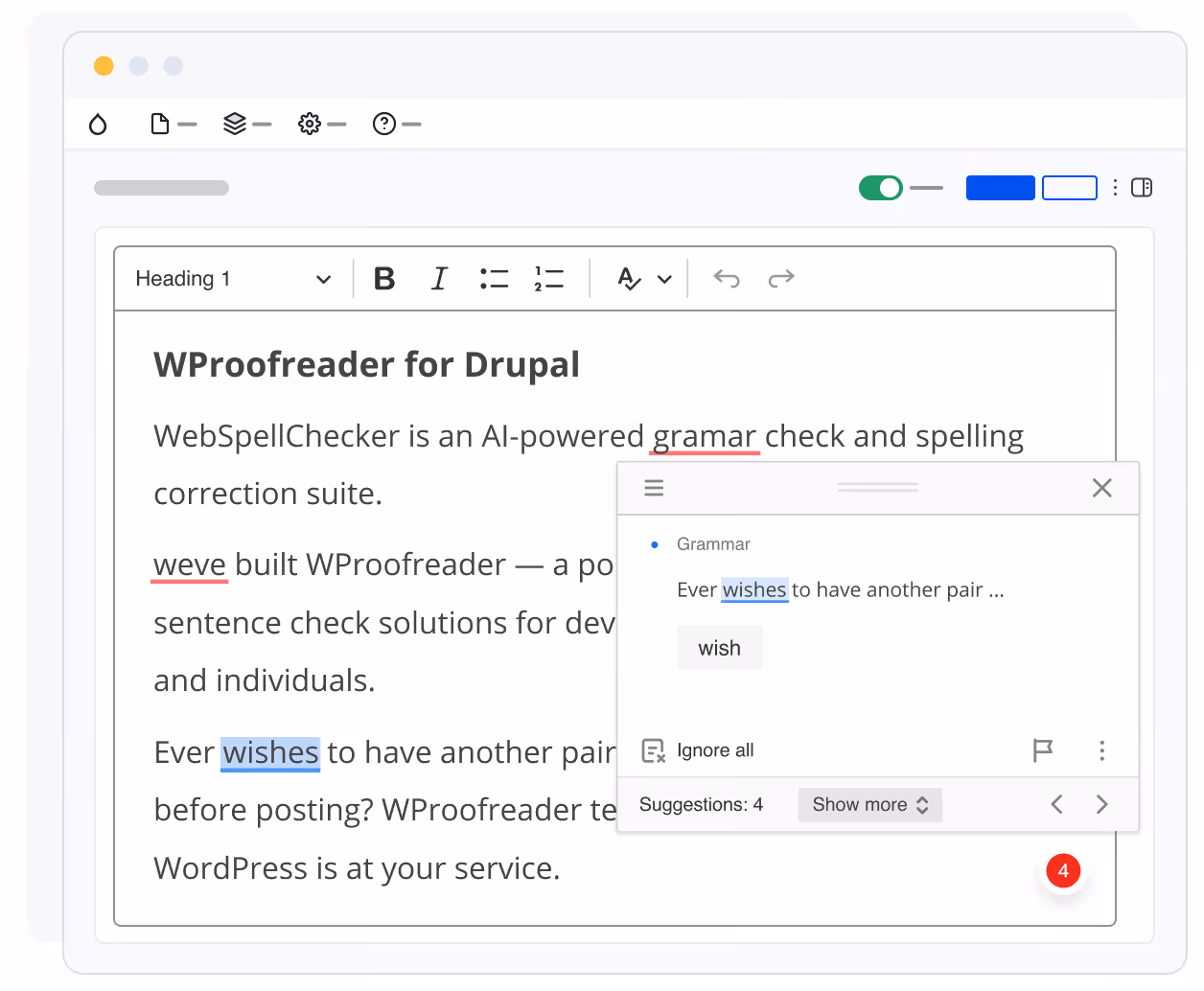
Task: Open the three-dot menu beside the blue button
Action: click(1115, 188)
